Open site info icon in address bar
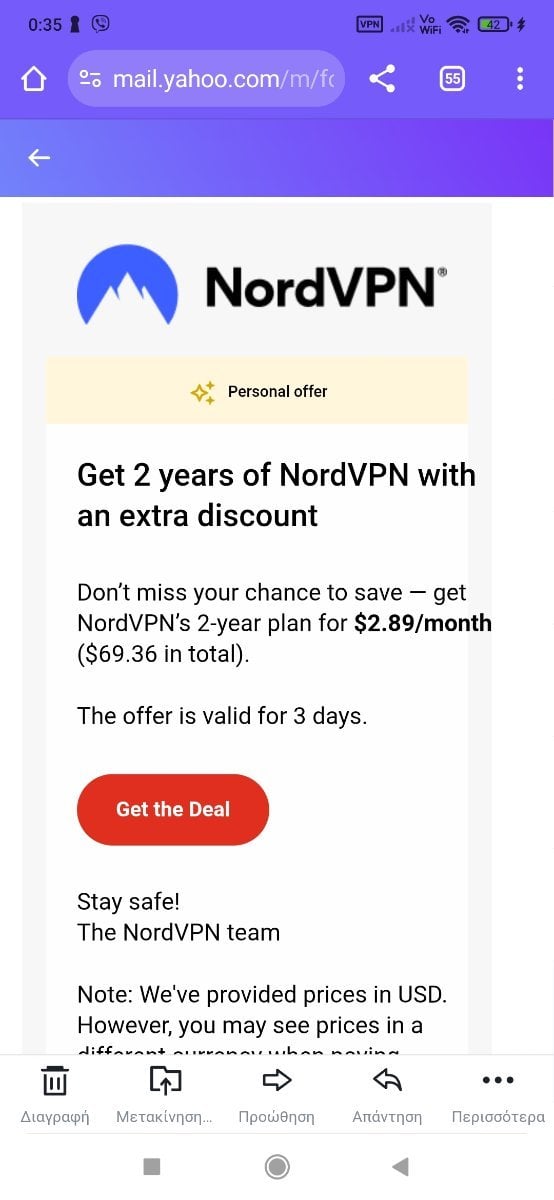 (90, 79)
